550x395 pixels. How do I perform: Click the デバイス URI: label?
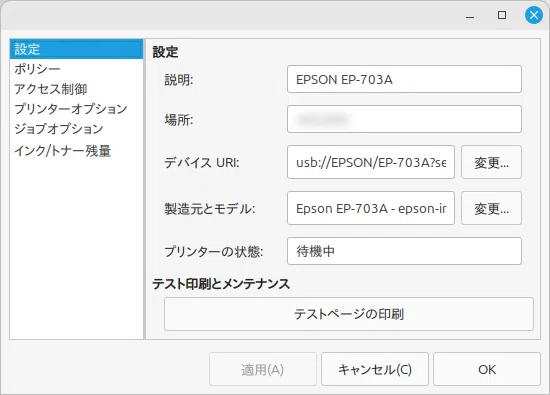click(x=202, y=162)
